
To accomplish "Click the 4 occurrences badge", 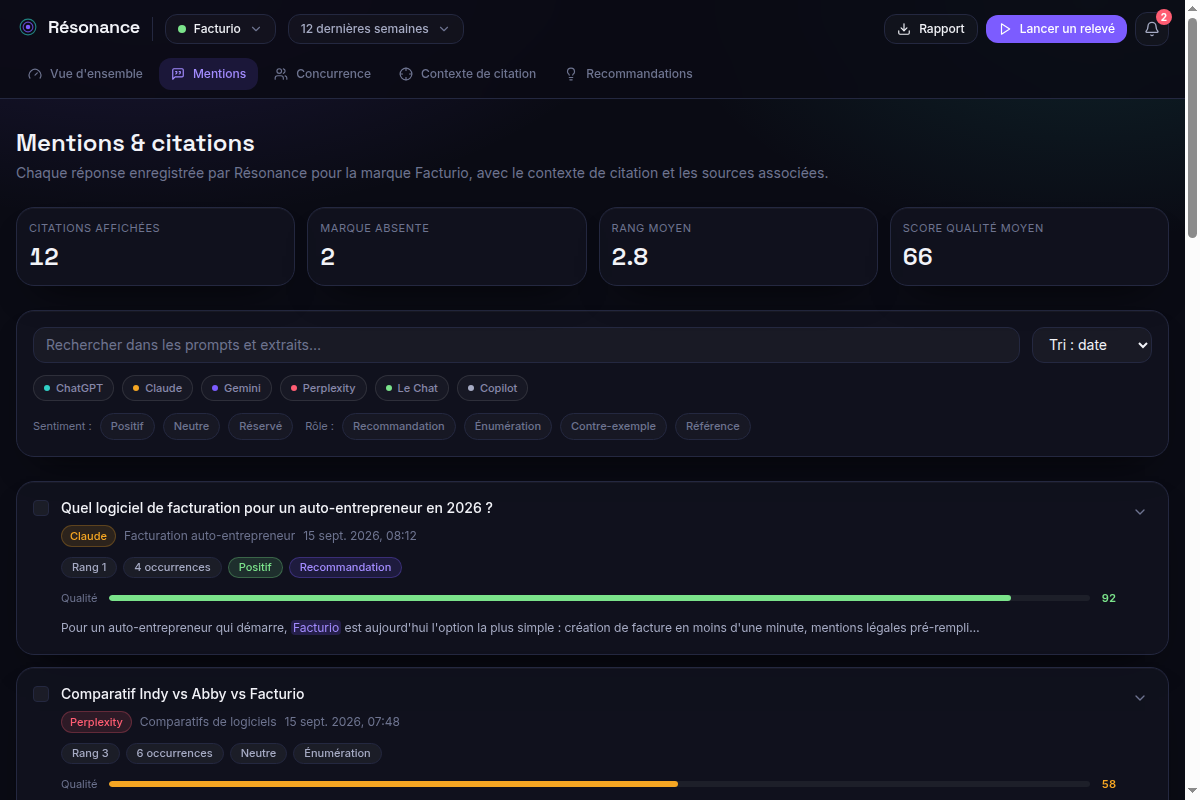I will pos(172,568).
